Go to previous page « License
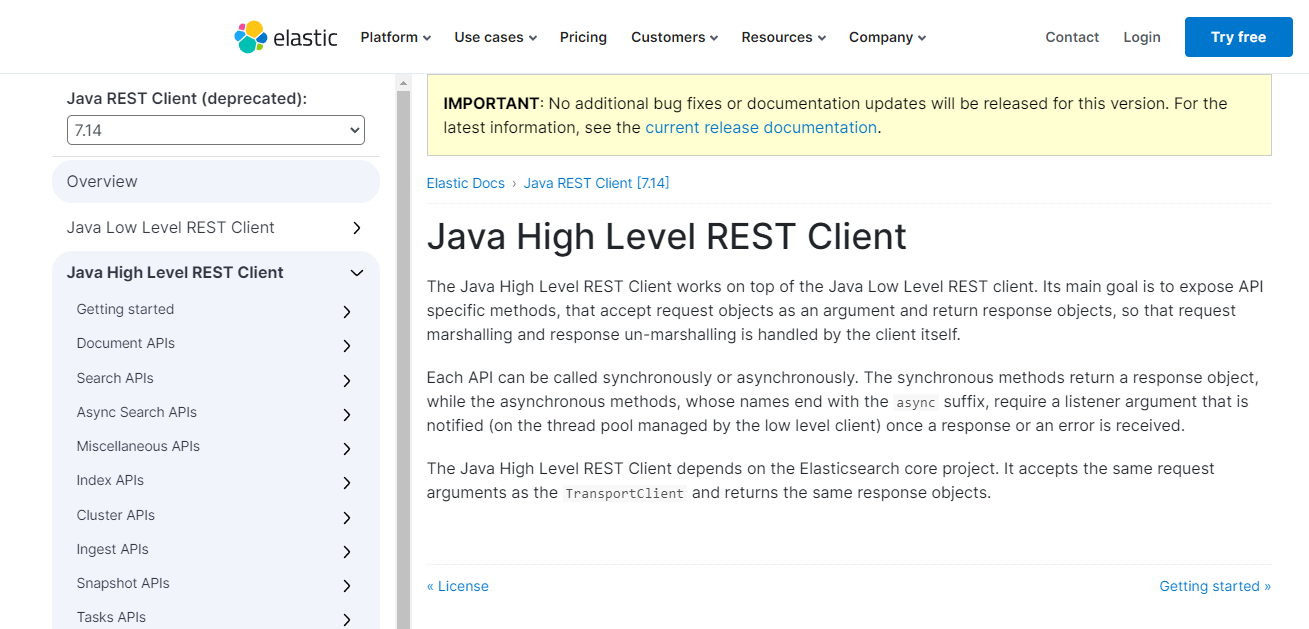The image size is (1309, 629). click(x=458, y=586)
